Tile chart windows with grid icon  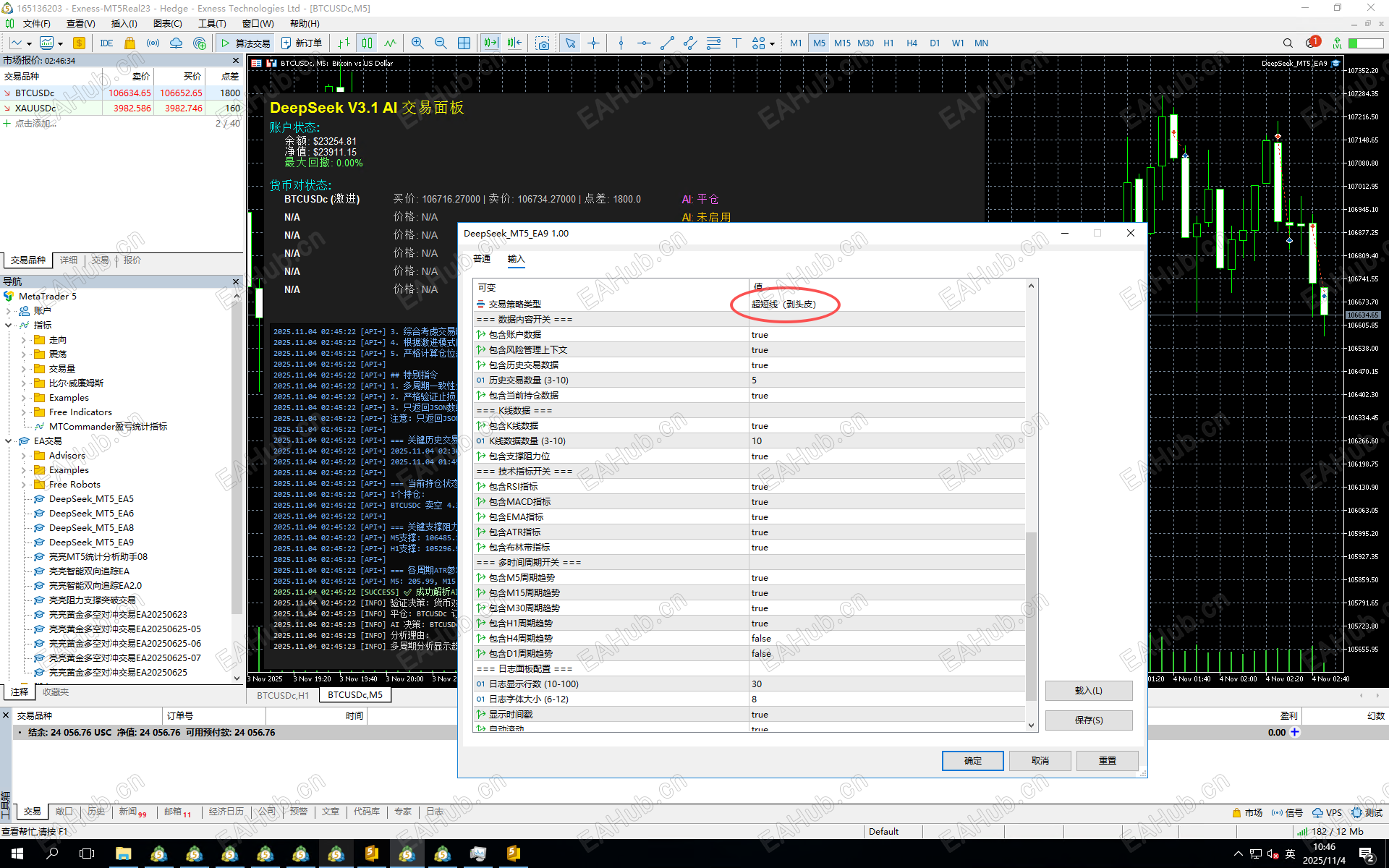pyautogui.click(x=464, y=43)
